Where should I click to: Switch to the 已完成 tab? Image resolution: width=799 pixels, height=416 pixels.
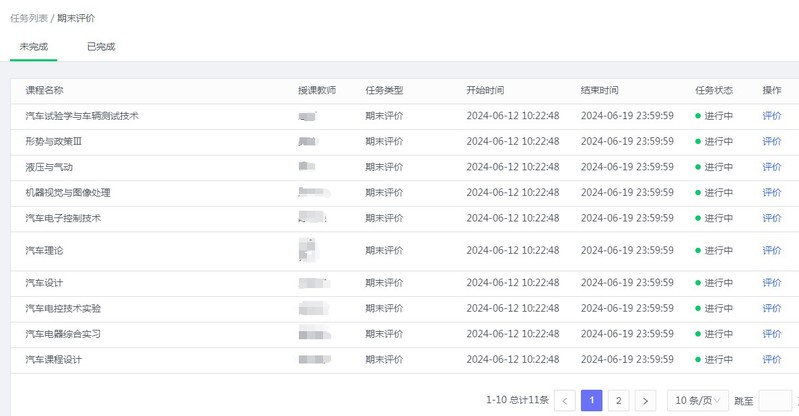click(101, 46)
